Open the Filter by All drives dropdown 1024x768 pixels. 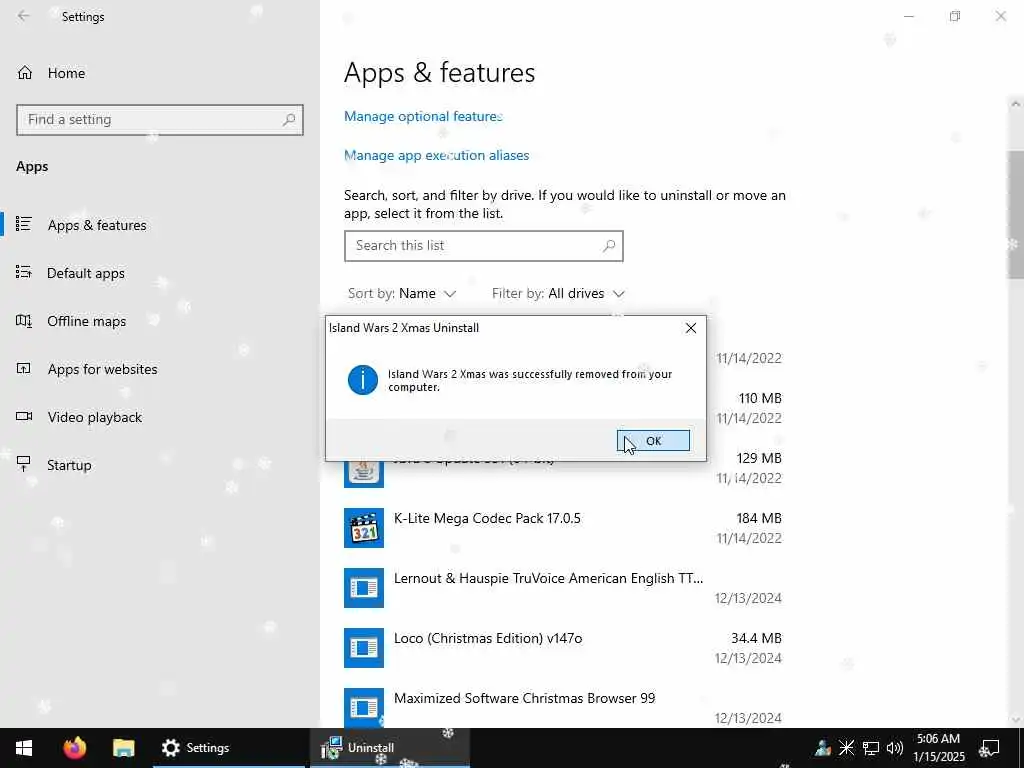(x=558, y=293)
